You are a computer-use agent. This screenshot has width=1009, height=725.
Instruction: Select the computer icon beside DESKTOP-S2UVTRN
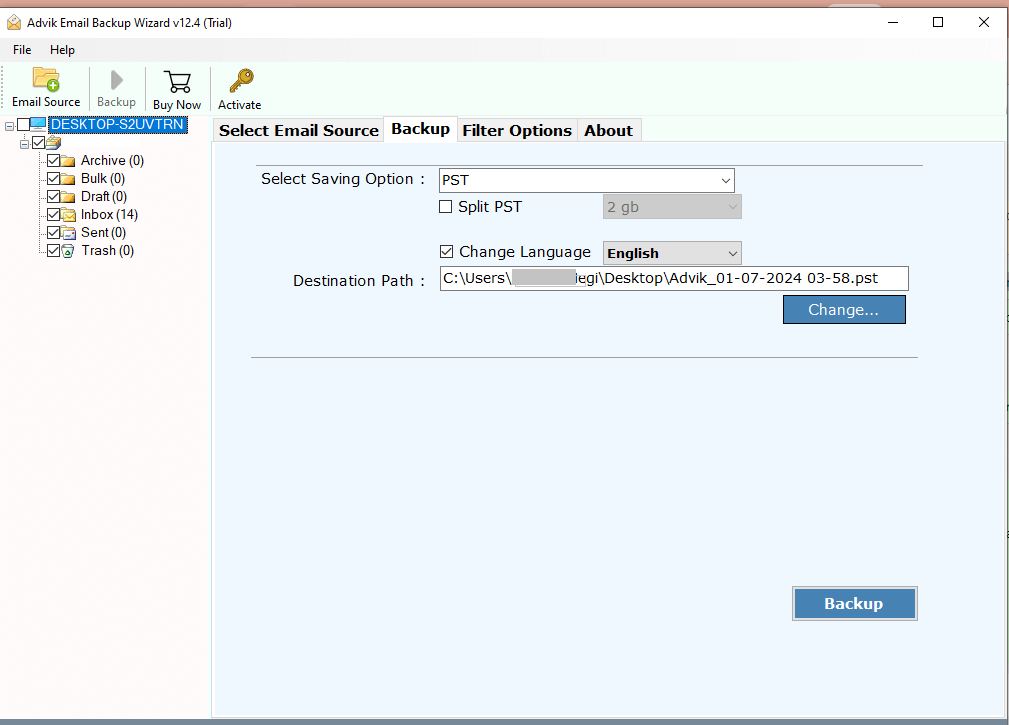coord(38,124)
